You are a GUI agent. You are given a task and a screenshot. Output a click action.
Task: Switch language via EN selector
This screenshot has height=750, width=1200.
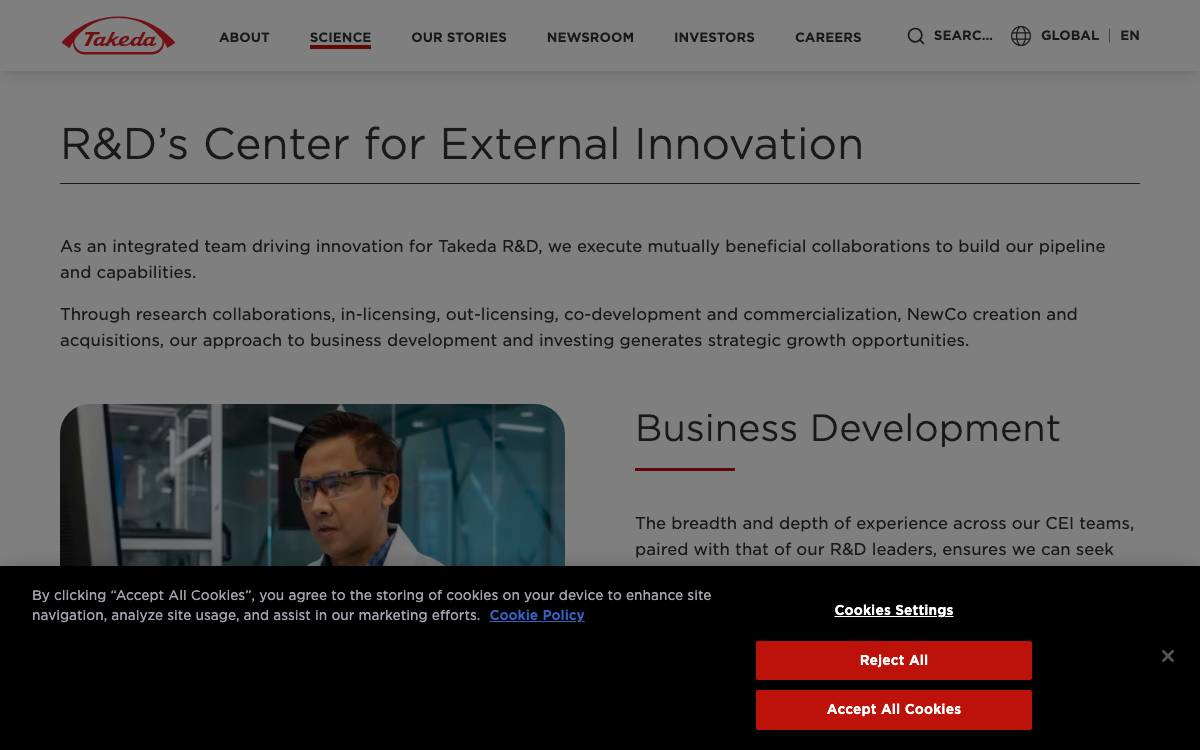click(1130, 36)
